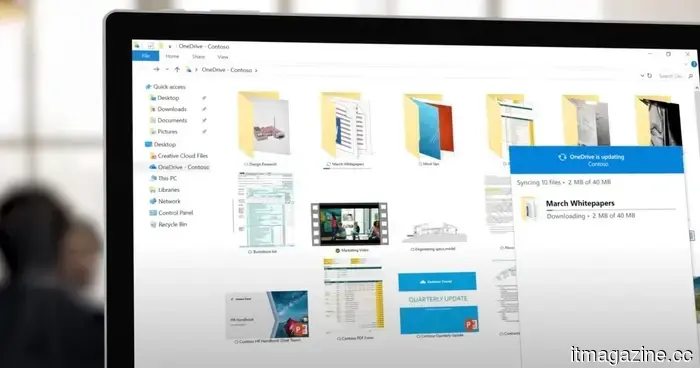Image resolution: width=700 pixels, height=368 pixels.
Task: Open pinned Desktop under Quick access
Action: (x=168, y=98)
